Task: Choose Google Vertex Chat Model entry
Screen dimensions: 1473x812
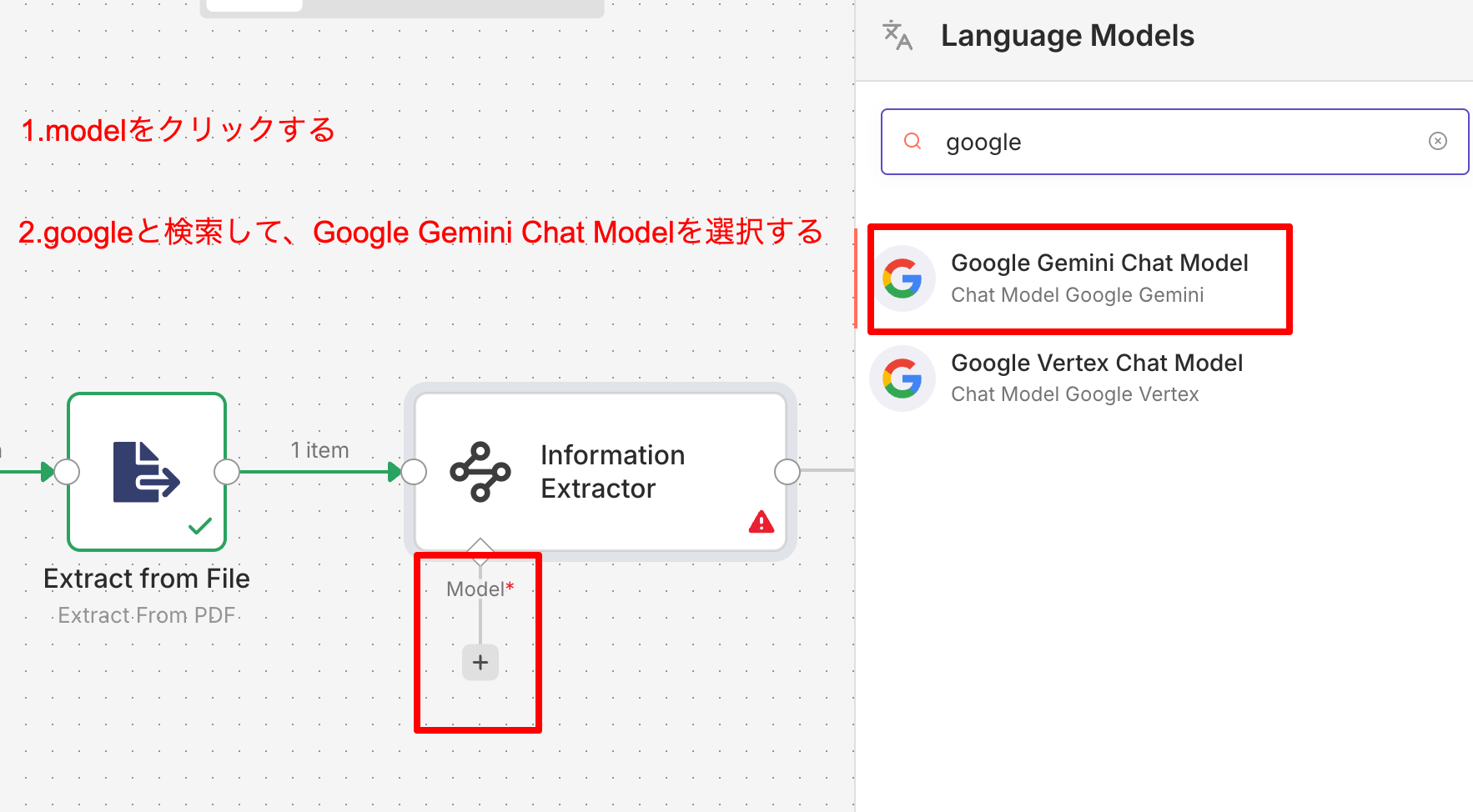Action: (1096, 378)
